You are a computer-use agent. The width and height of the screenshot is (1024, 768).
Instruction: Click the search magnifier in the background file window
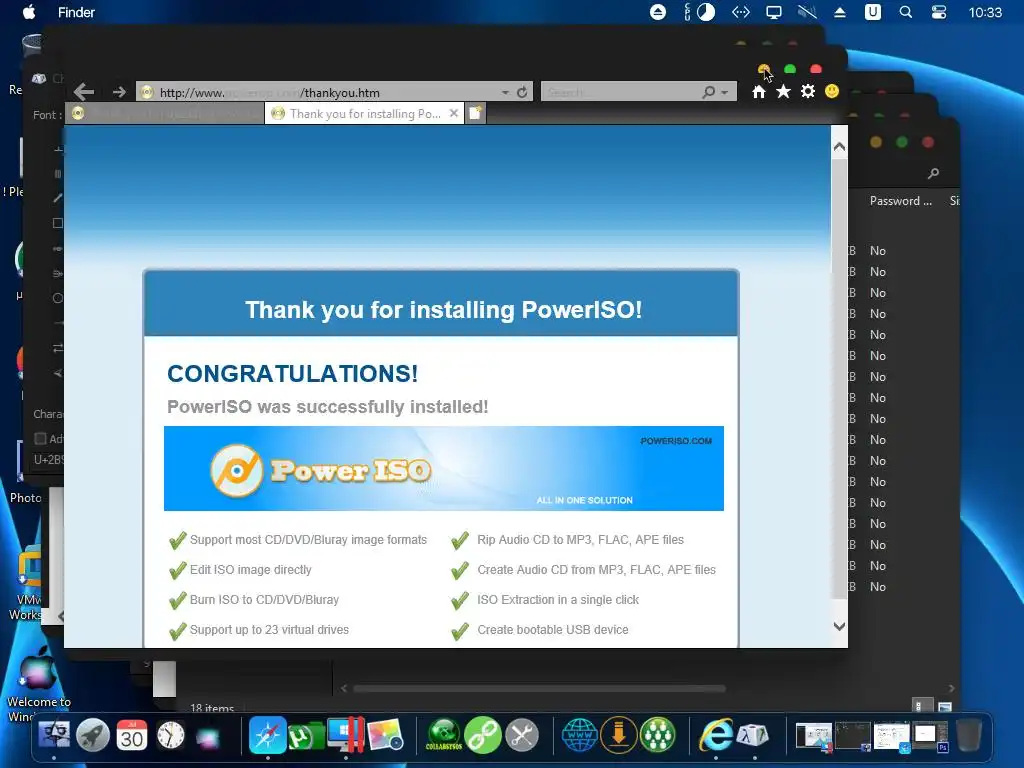click(933, 173)
